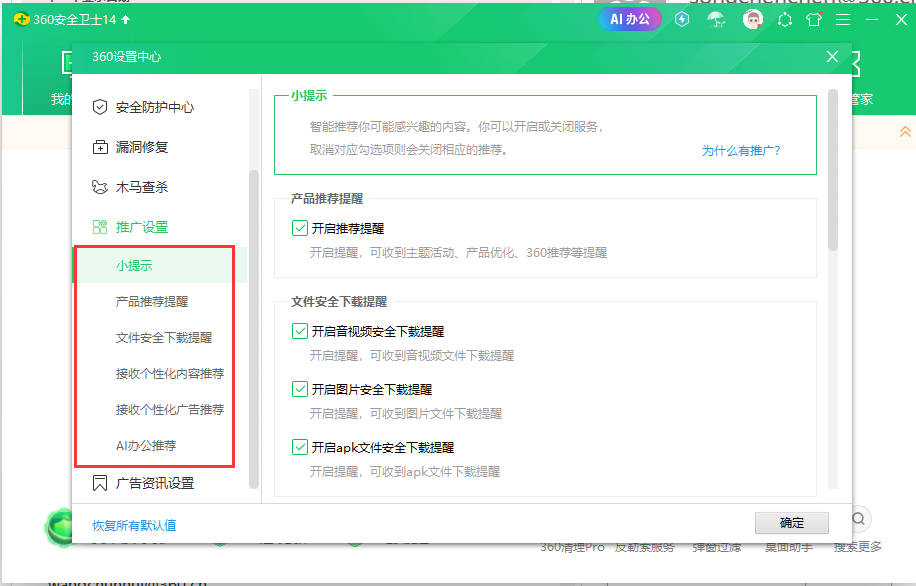Screen dimensions: 916x586
Task: Click the sidebar vertical scrollbar
Action: pos(254,329)
